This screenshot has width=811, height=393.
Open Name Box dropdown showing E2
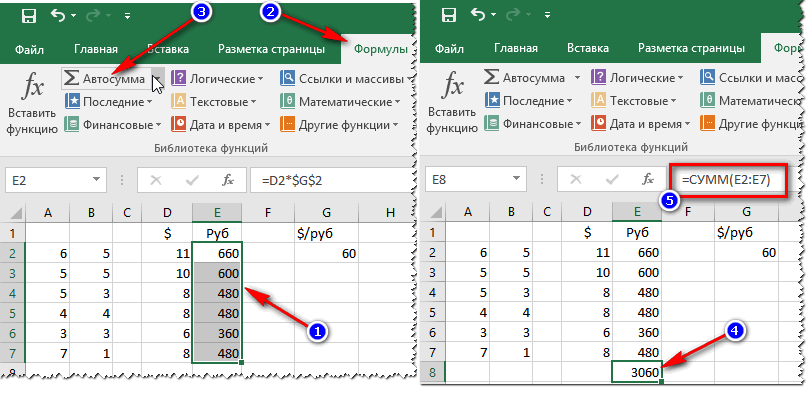(x=96, y=180)
